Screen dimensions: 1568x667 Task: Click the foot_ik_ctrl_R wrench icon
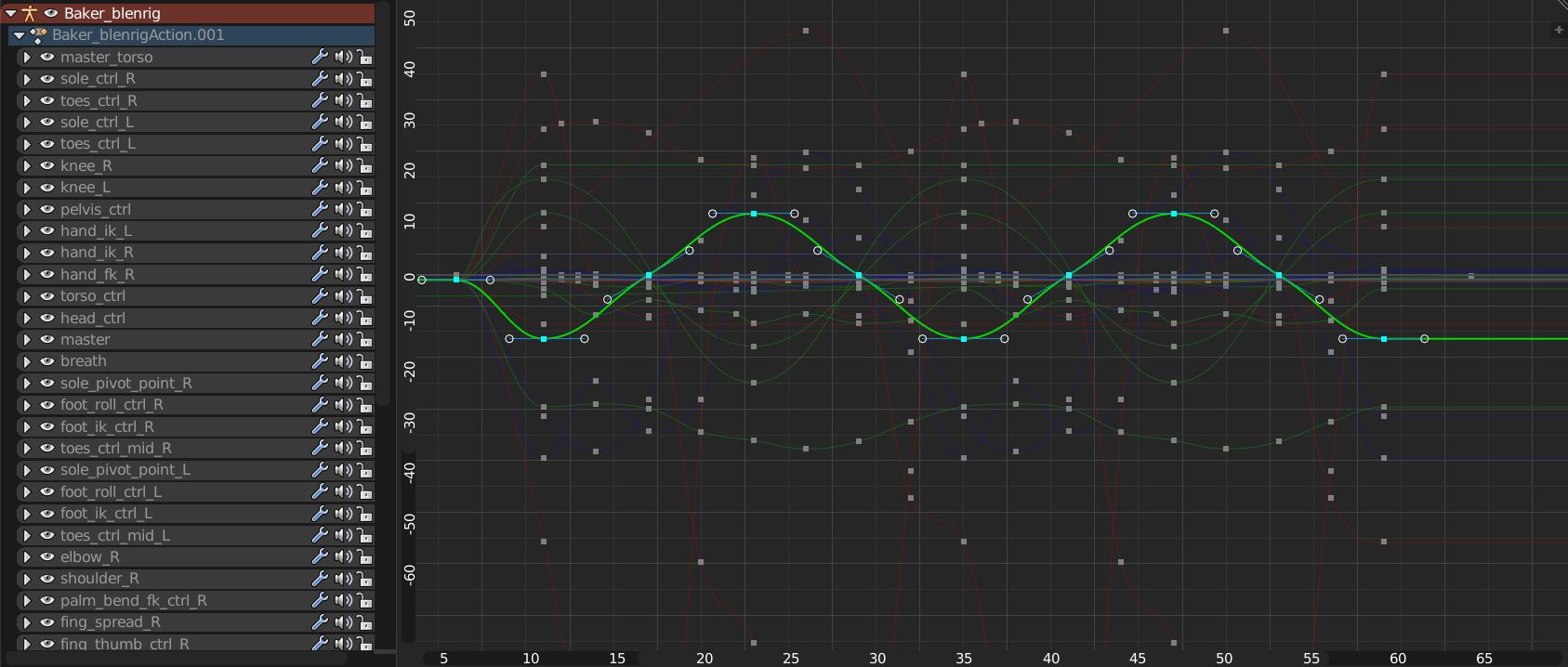click(320, 426)
